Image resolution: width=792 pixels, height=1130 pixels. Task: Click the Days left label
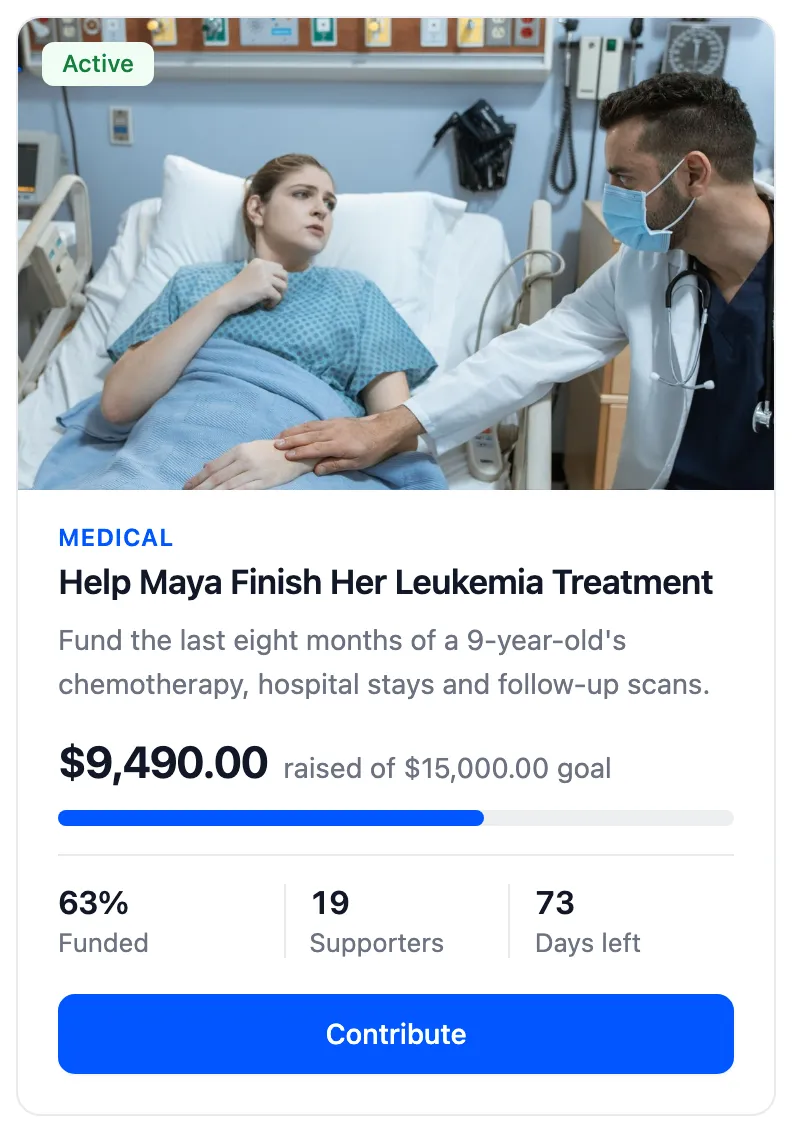[x=588, y=943]
